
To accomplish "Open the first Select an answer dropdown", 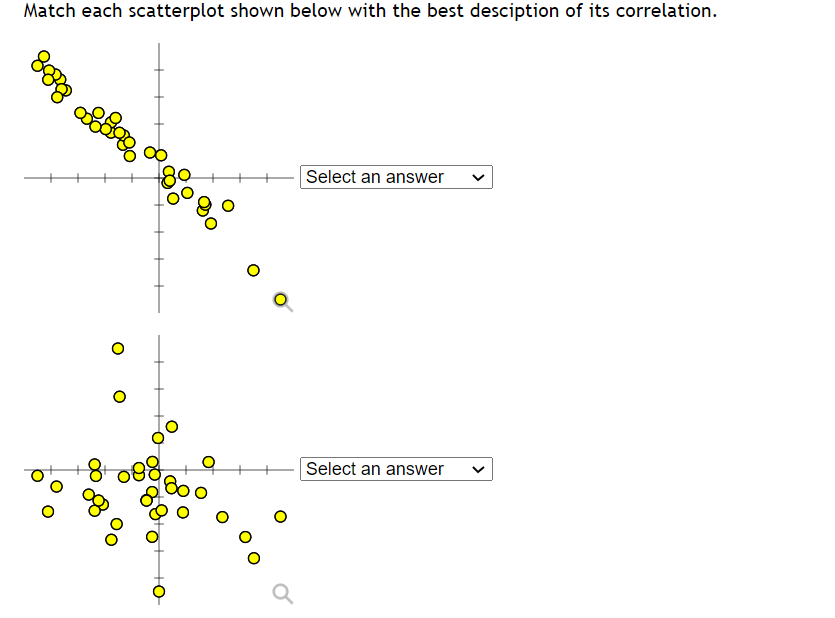I will 396,177.
